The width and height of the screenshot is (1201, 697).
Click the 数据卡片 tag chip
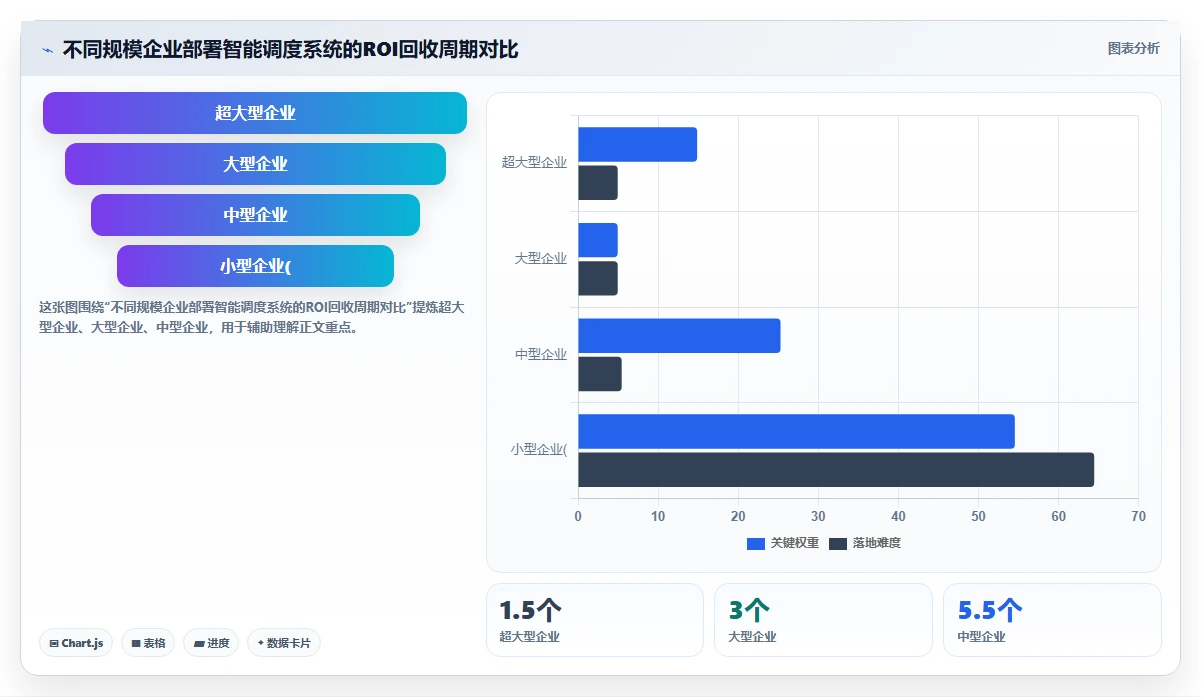283,643
